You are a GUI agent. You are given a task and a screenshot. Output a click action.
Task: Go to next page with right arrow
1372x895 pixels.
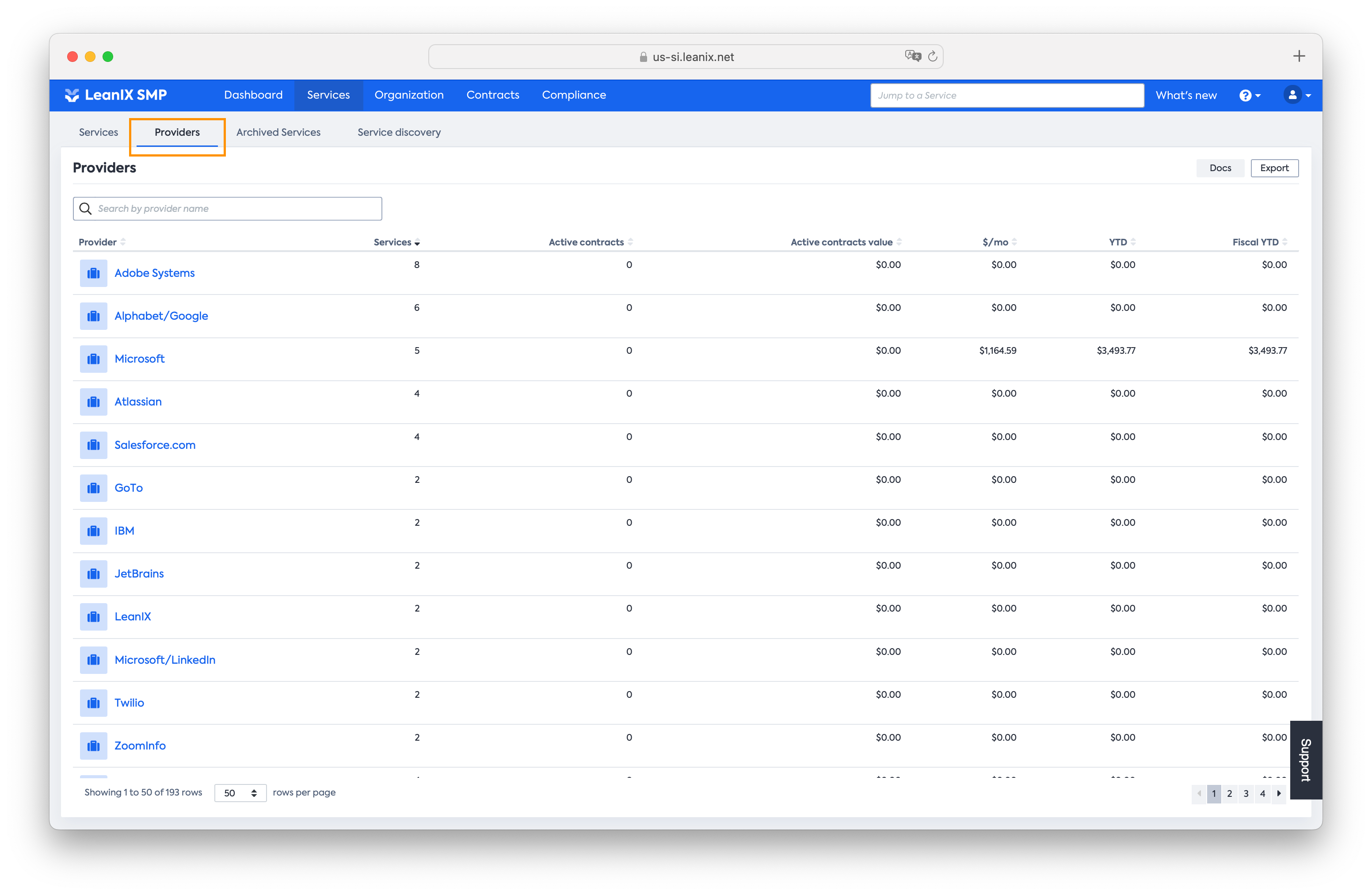click(1279, 793)
